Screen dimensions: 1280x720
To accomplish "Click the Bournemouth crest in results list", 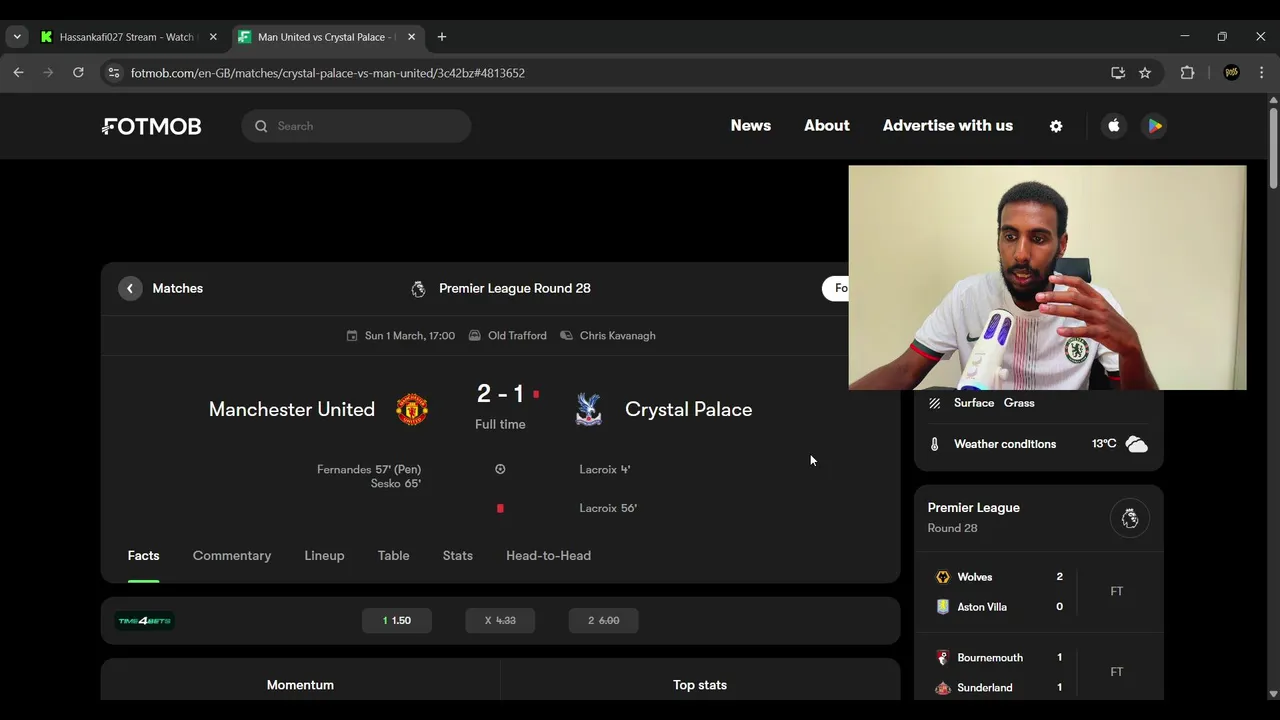I will tap(942, 658).
